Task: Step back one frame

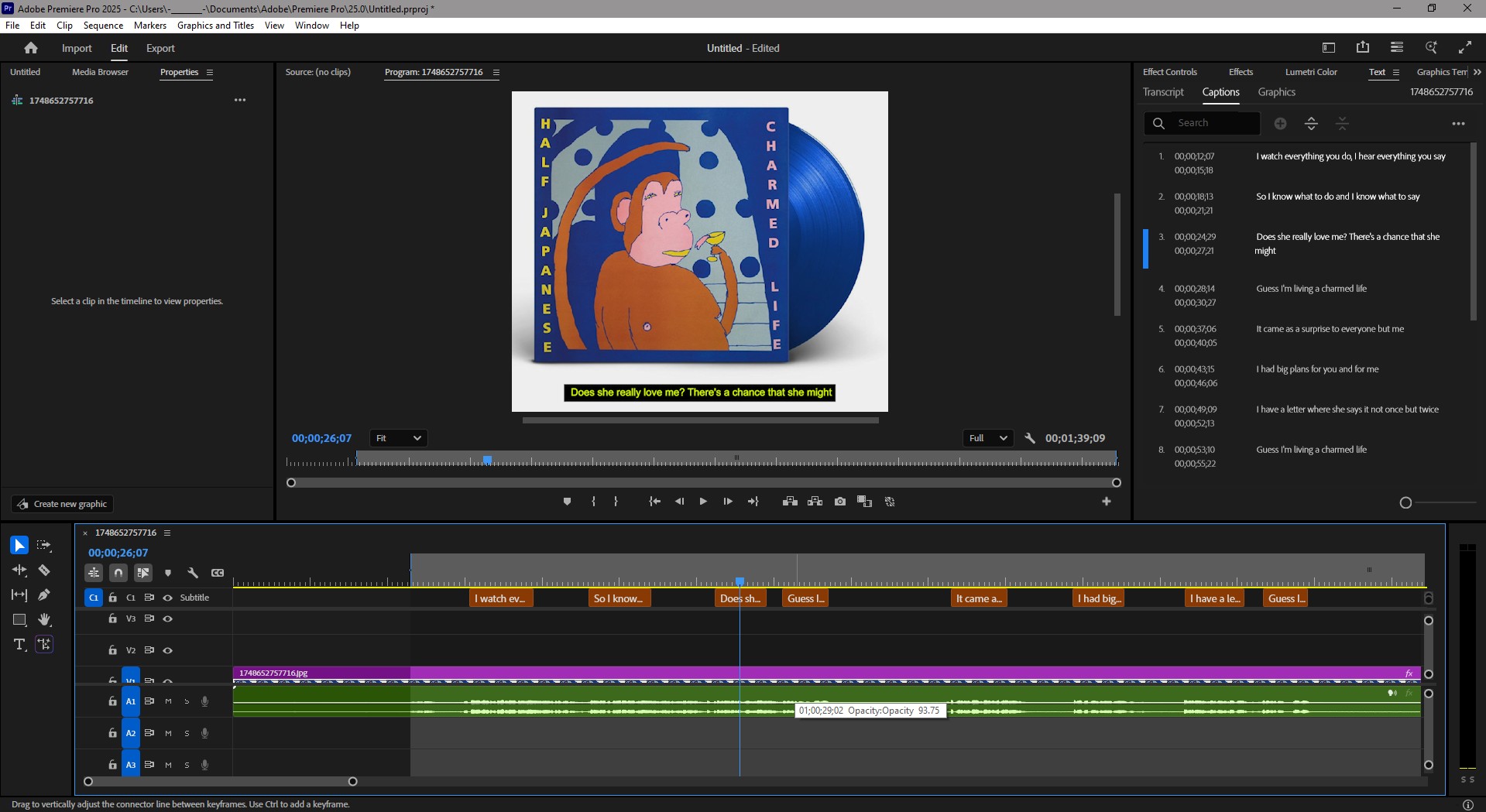Action: [x=679, y=502]
